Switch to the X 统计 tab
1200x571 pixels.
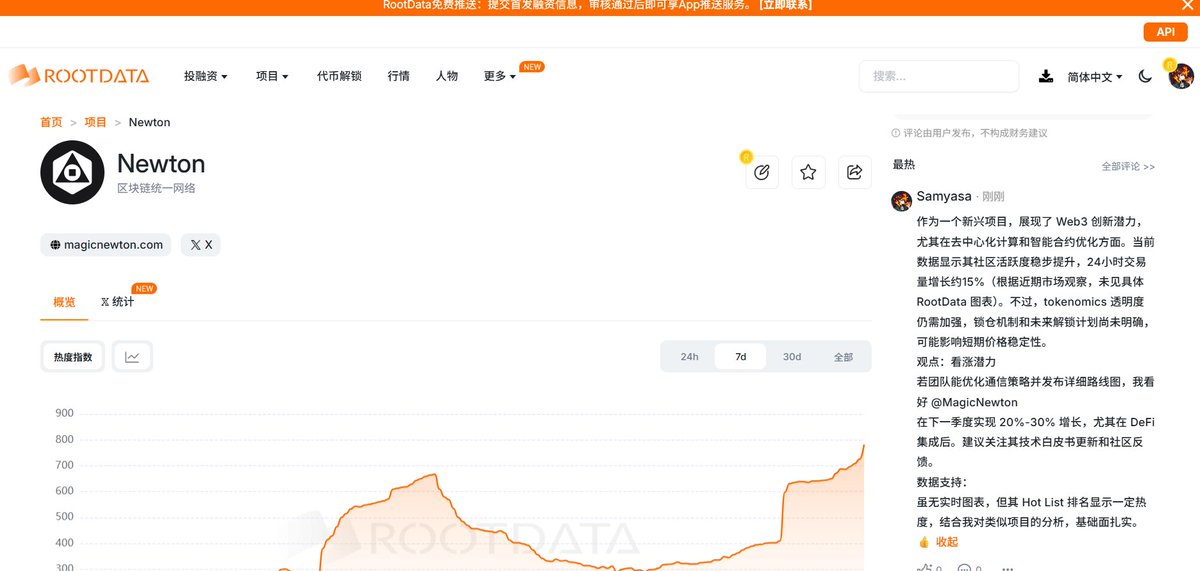[117, 302]
